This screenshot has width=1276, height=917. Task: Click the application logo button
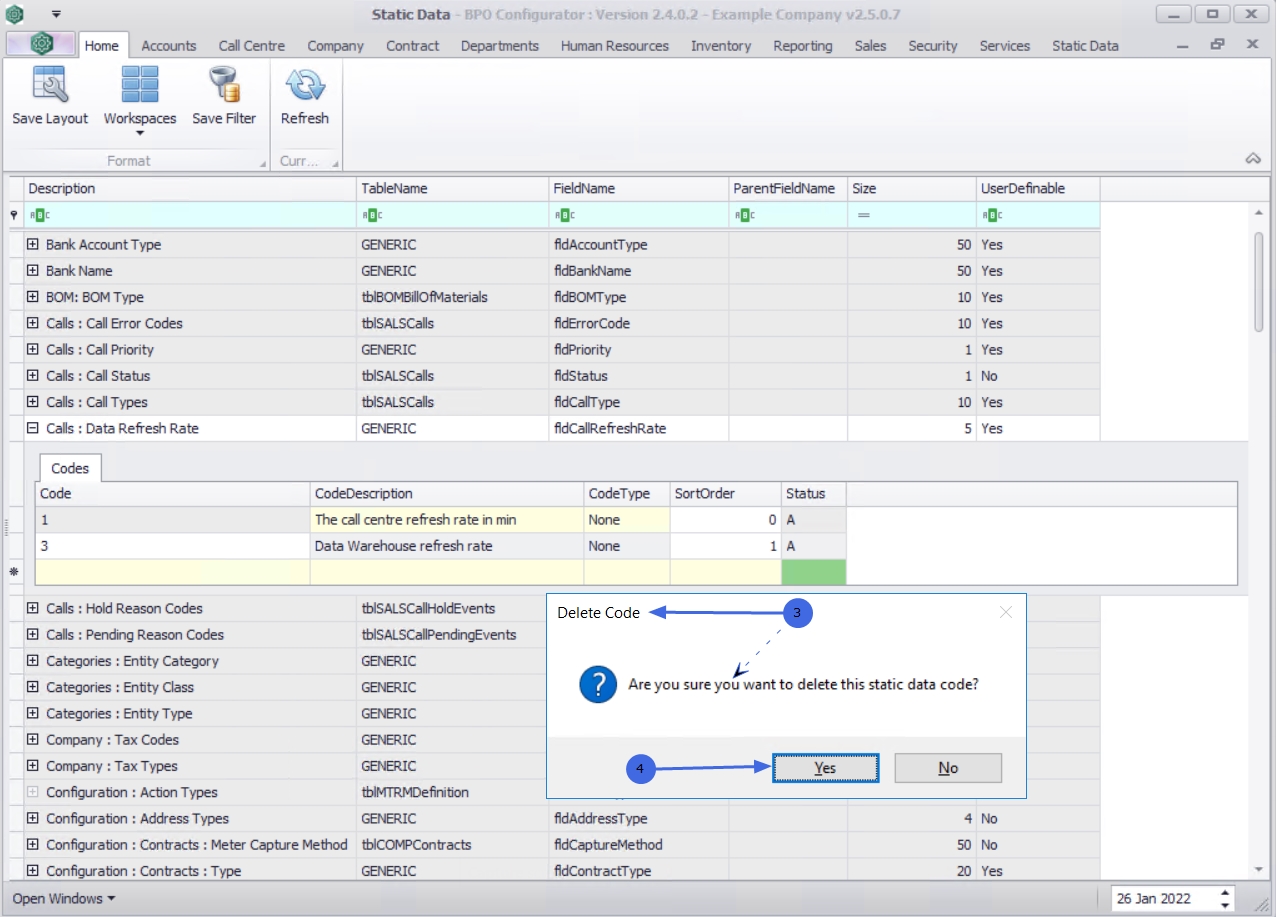41,45
